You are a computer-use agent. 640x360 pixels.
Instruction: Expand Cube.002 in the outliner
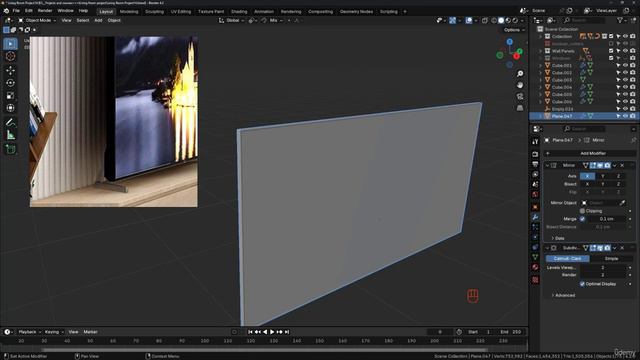[x=541, y=73]
